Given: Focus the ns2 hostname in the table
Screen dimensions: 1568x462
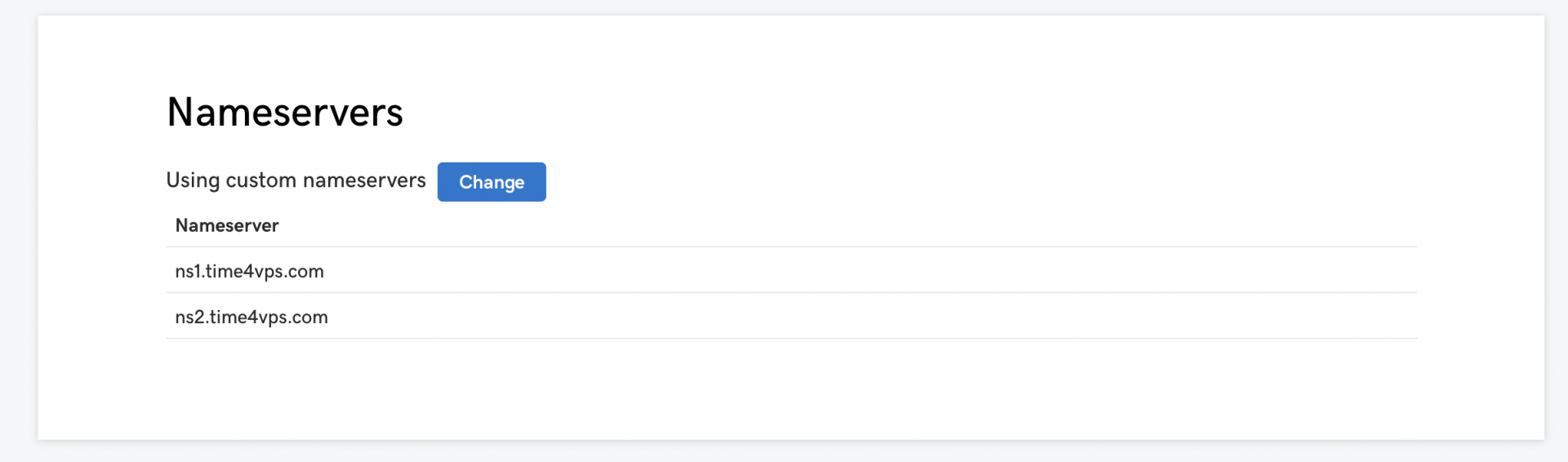Looking at the screenshot, I should (x=252, y=317).
